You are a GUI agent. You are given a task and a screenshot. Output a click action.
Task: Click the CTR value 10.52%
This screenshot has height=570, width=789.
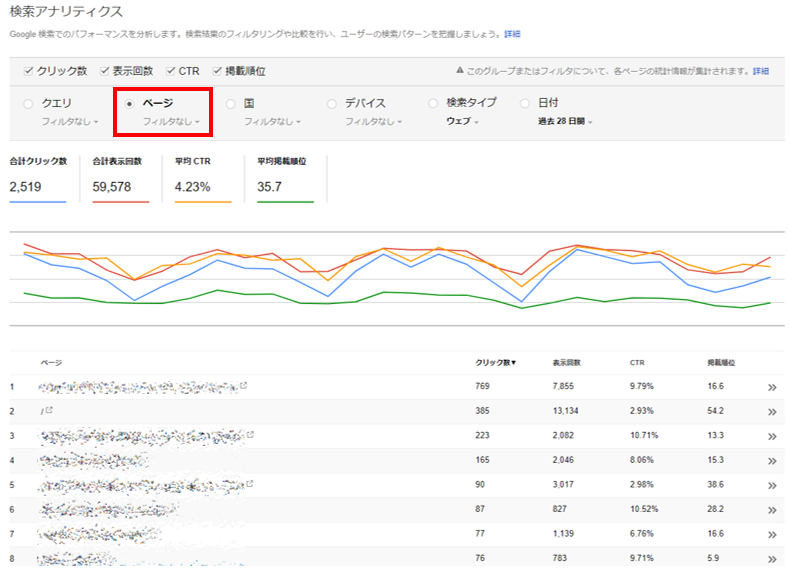[644, 509]
